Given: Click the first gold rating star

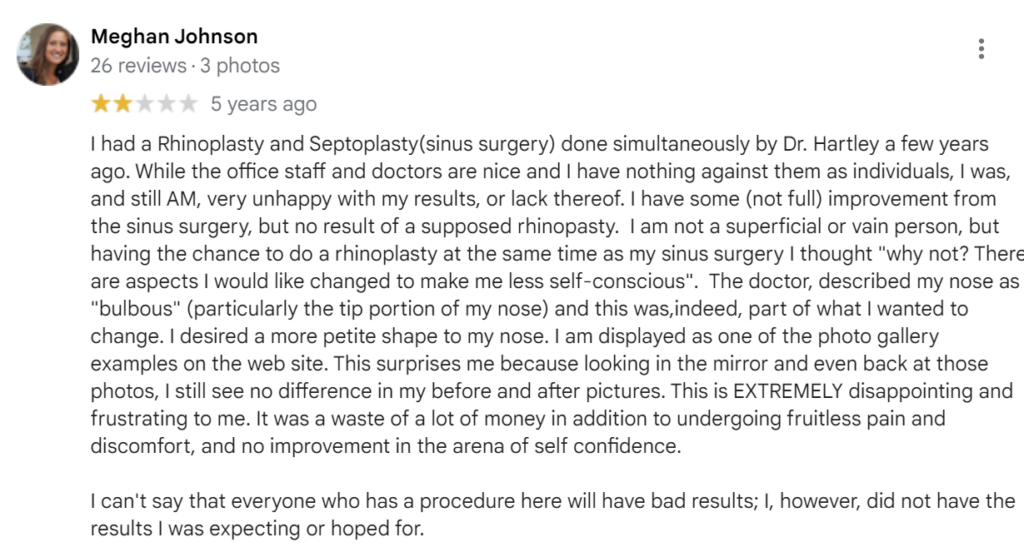Looking at the screenshot, I should [x=101, y=104].
